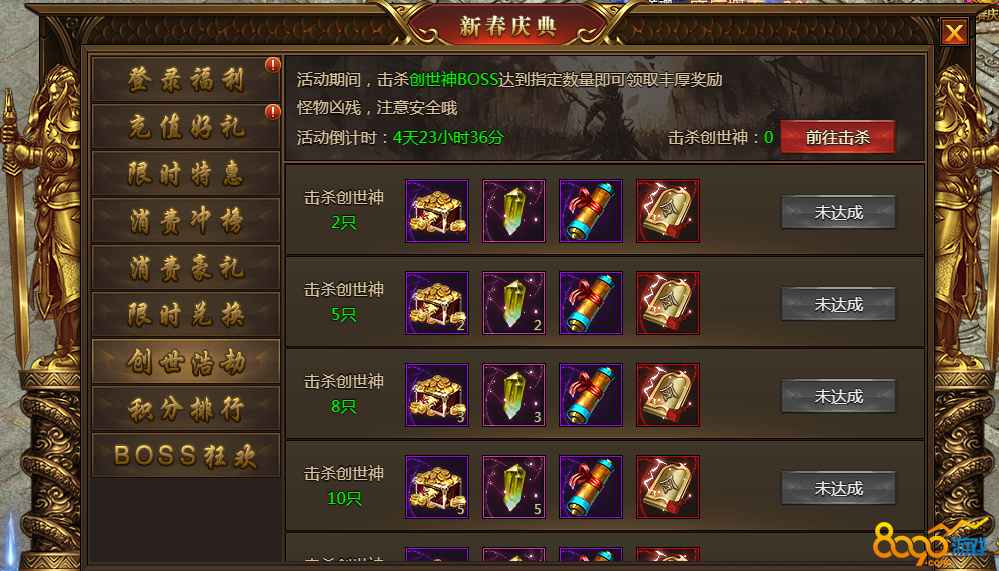
Task: Click gold treasure chest in 2只 reward row
Action: 437,211
